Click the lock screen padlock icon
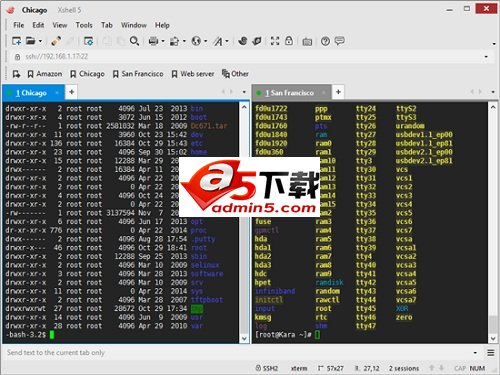 (x=289, y=41)
